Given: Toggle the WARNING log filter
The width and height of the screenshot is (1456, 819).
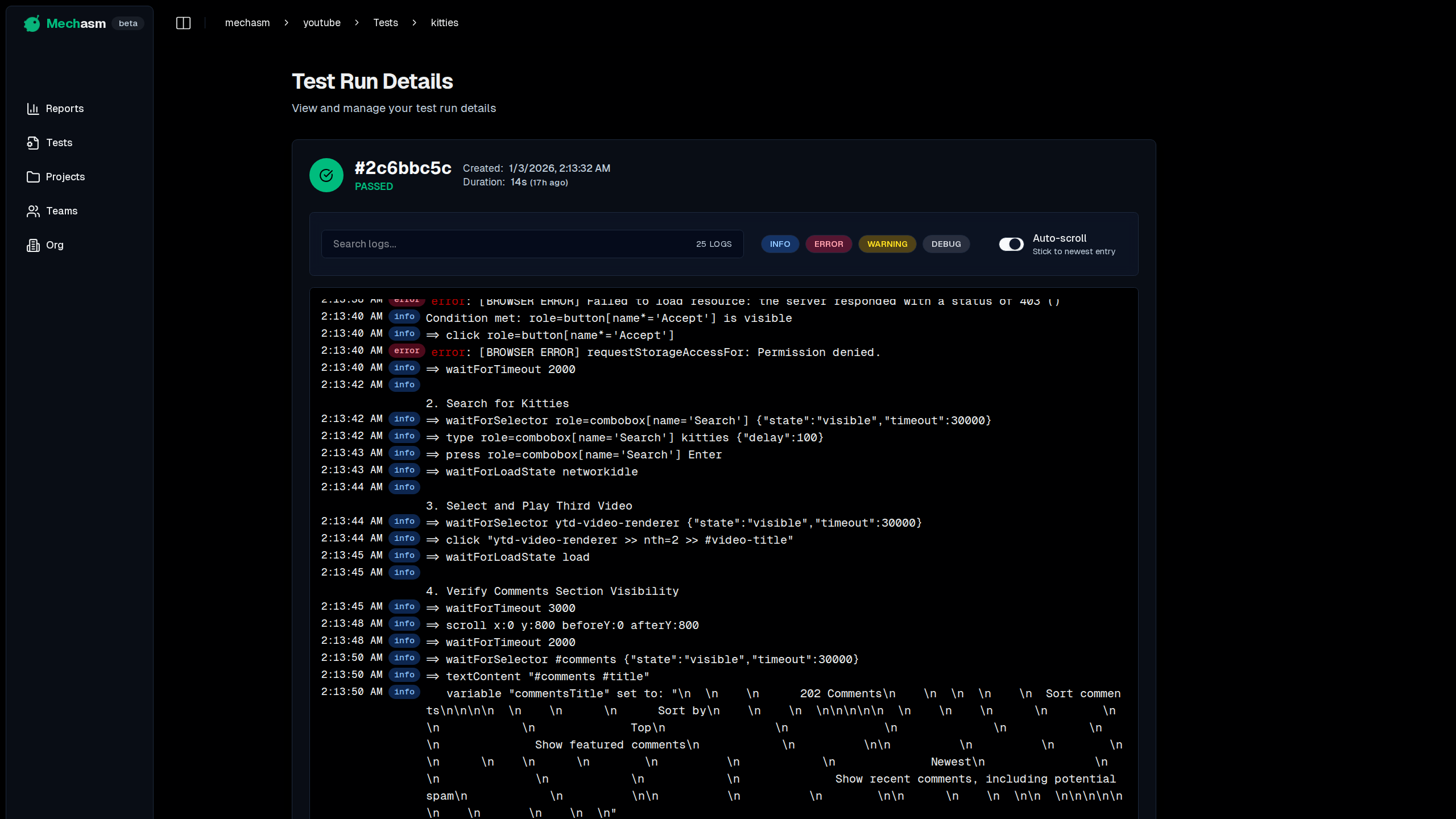Looking at the screenshot, I should (887, 243).
